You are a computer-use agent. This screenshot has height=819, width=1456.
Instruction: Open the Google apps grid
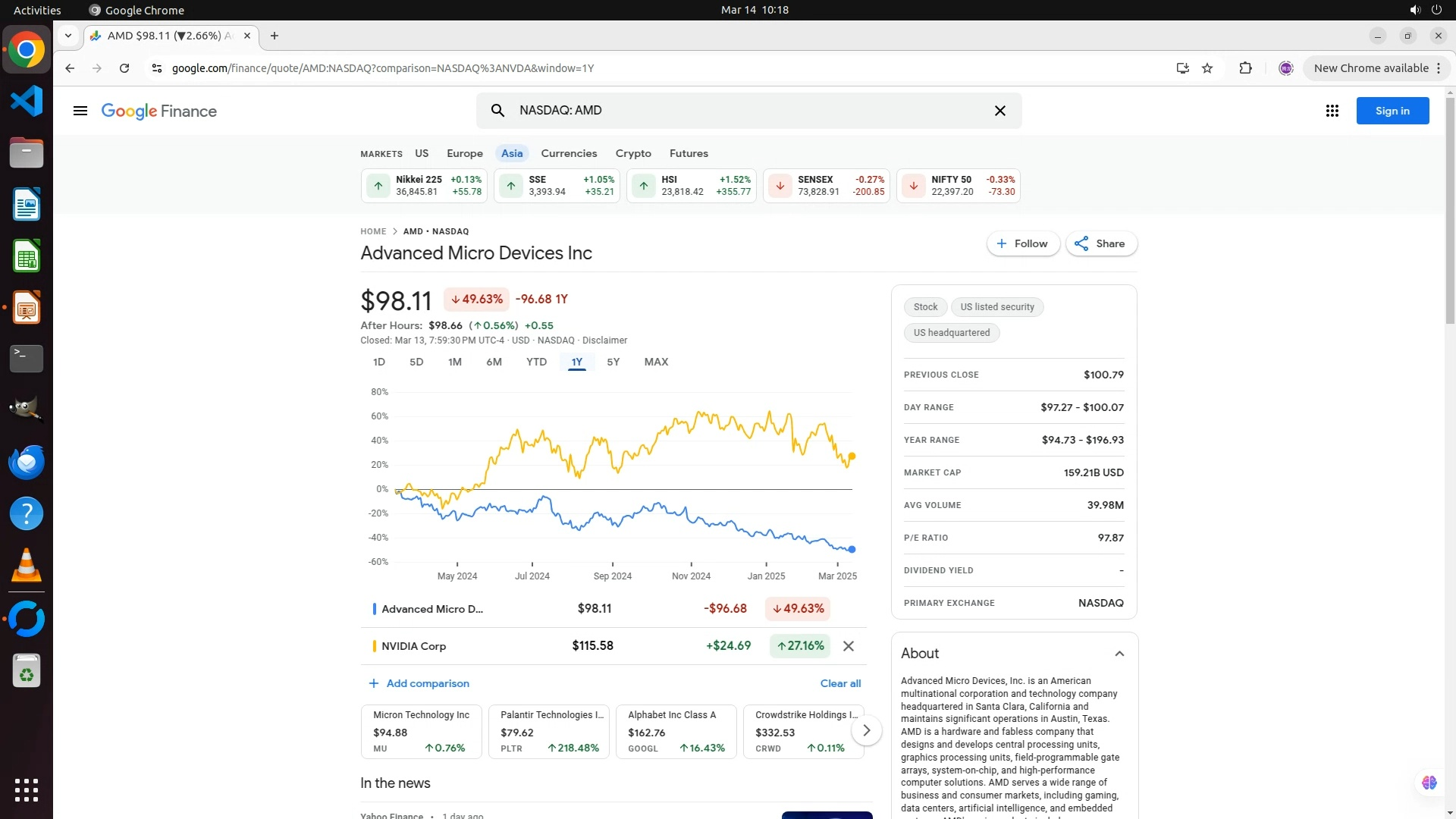pyautogui.click(x=1332, y=111)
